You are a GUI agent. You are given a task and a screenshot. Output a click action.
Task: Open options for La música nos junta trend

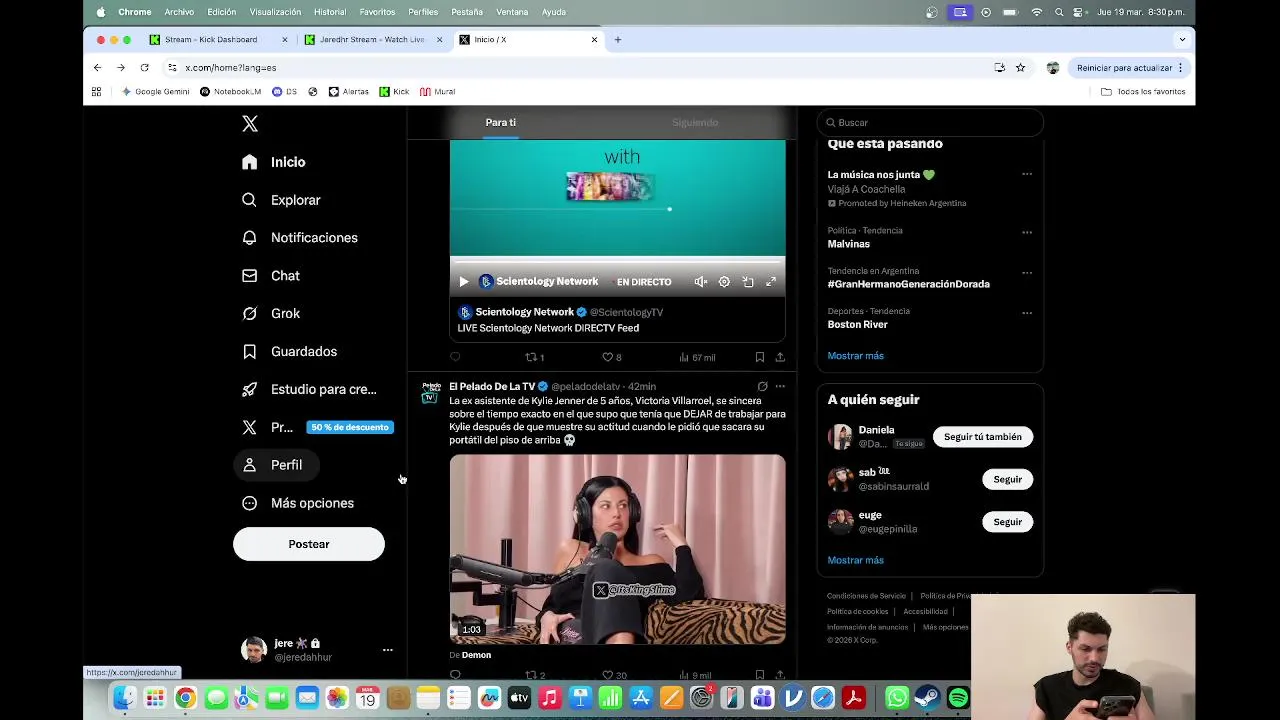click(x=1026, y=174)
